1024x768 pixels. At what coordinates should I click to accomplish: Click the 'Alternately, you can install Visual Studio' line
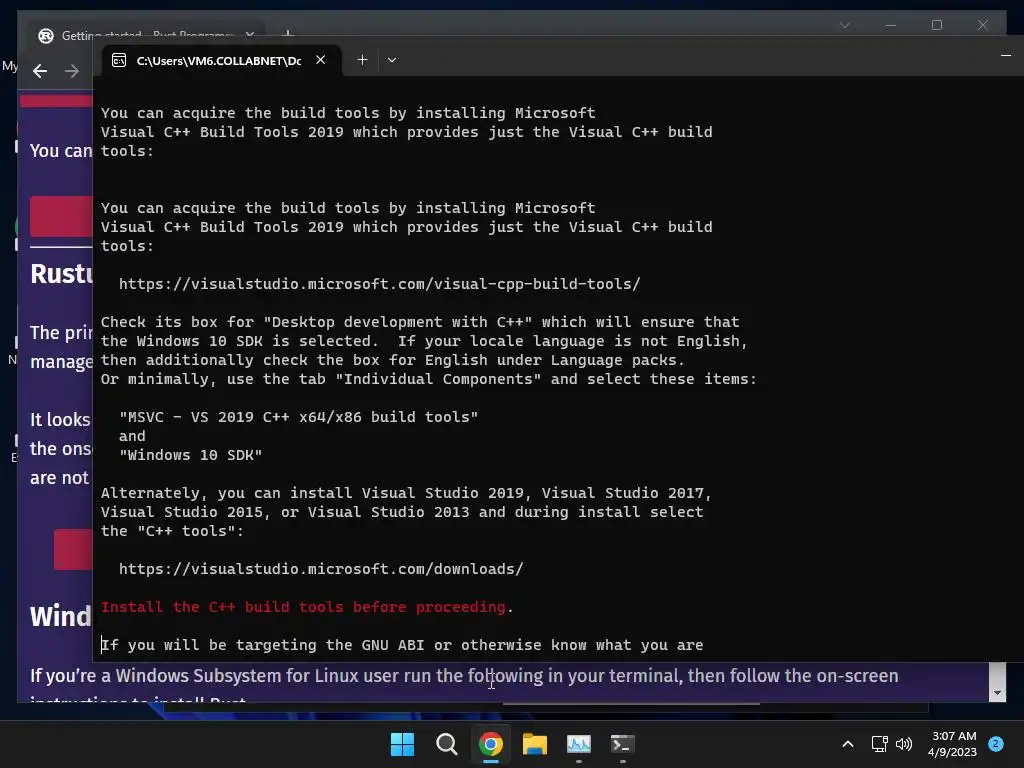point(406,493)
